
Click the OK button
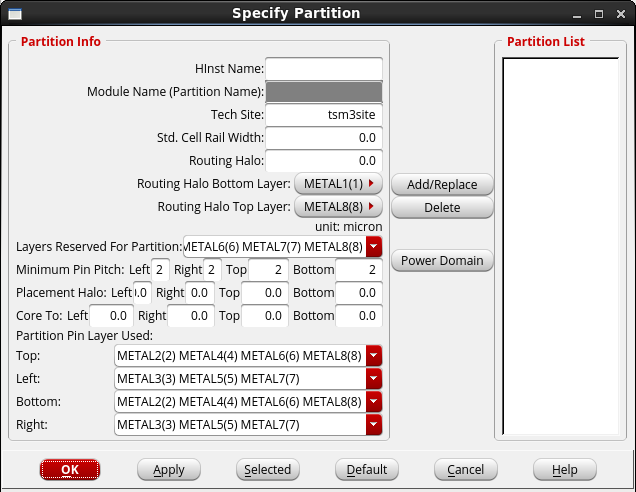70,469
